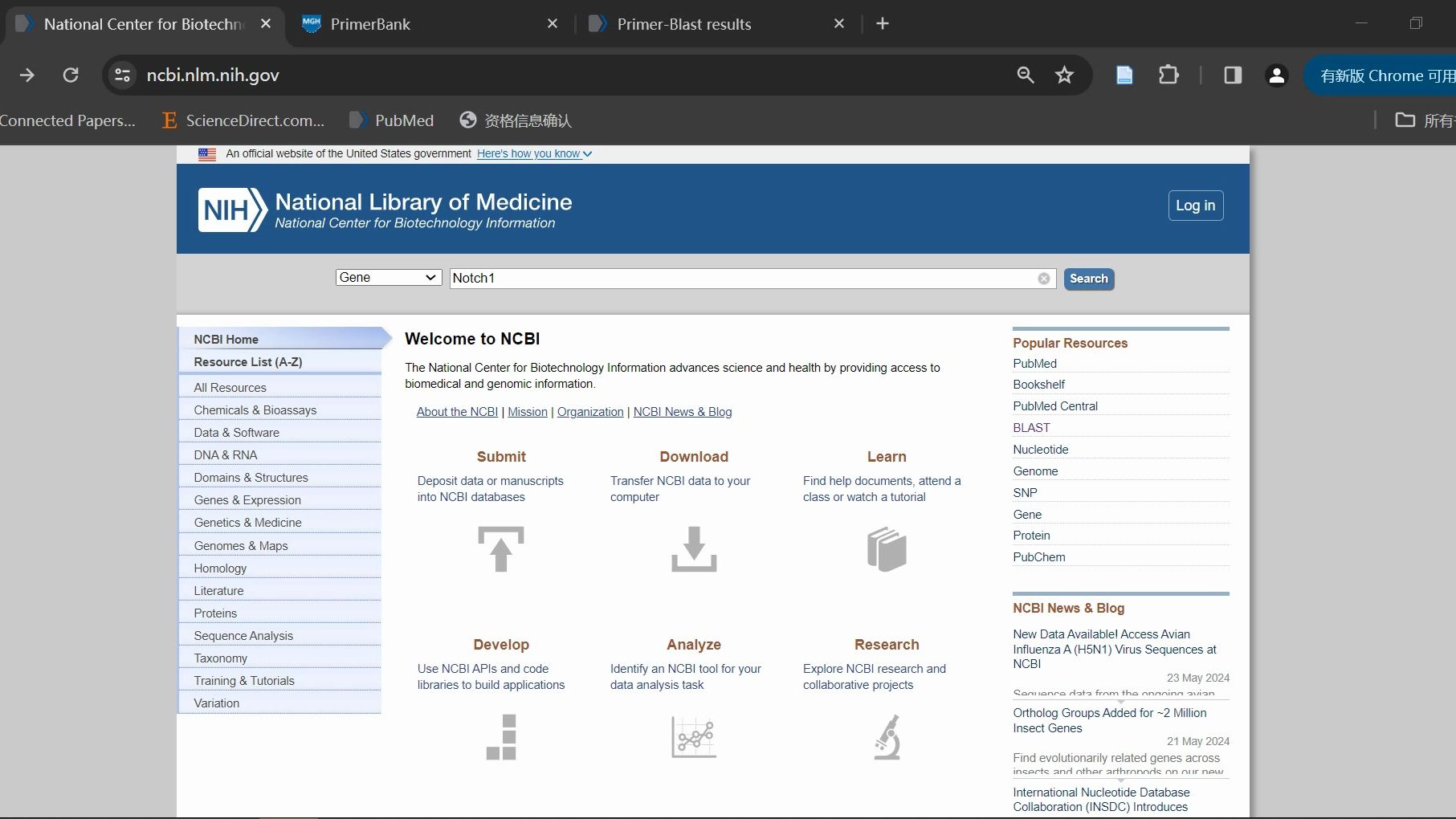Open the Avian Influenza A (H5N1) news item
This screenshot has width=1456, height=819.
point(1115,649)
